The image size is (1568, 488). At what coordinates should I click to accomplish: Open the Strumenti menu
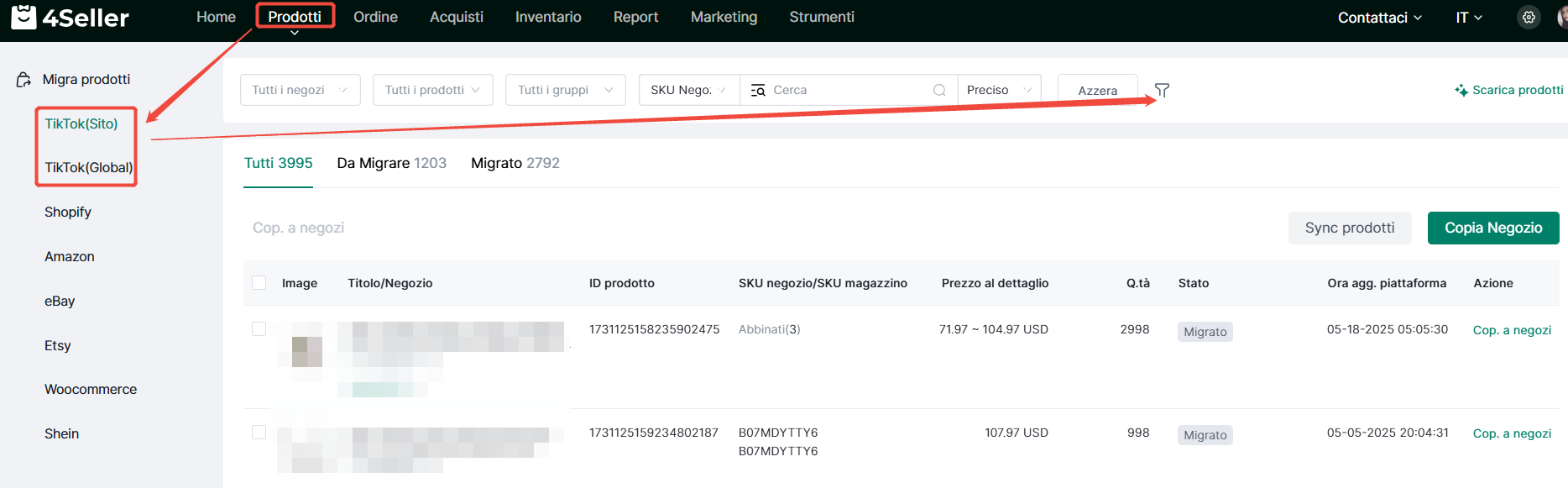coord(822,17)
